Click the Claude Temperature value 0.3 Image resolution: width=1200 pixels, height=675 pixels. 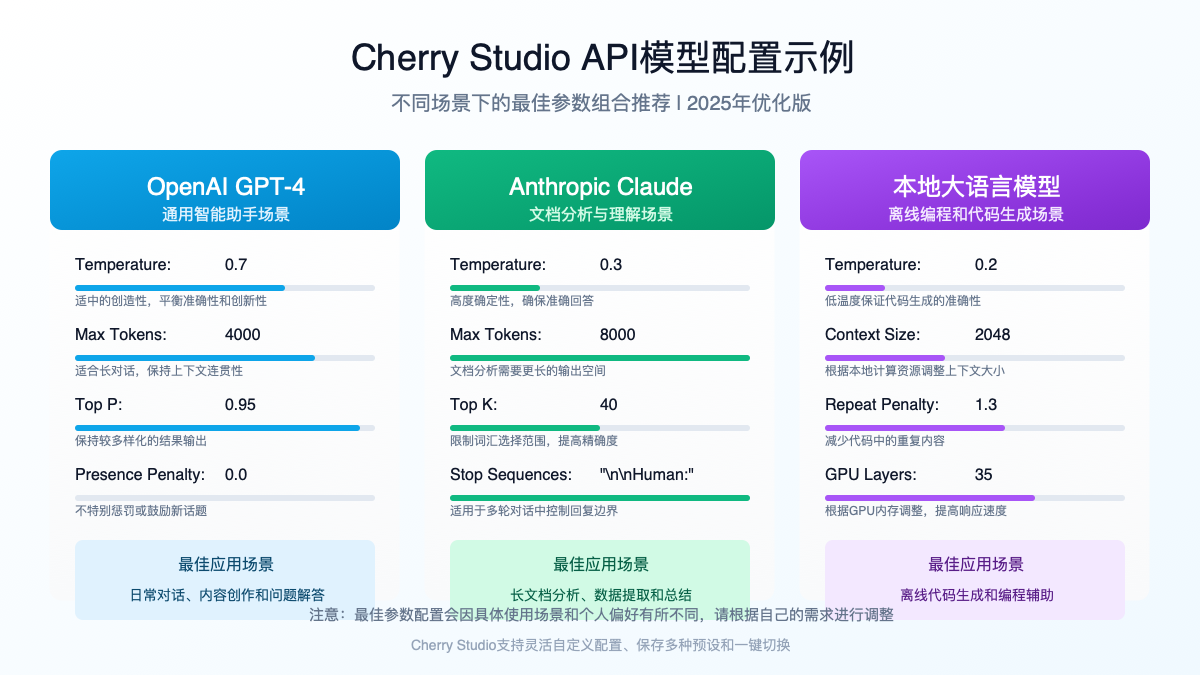(x=611, y=265)
